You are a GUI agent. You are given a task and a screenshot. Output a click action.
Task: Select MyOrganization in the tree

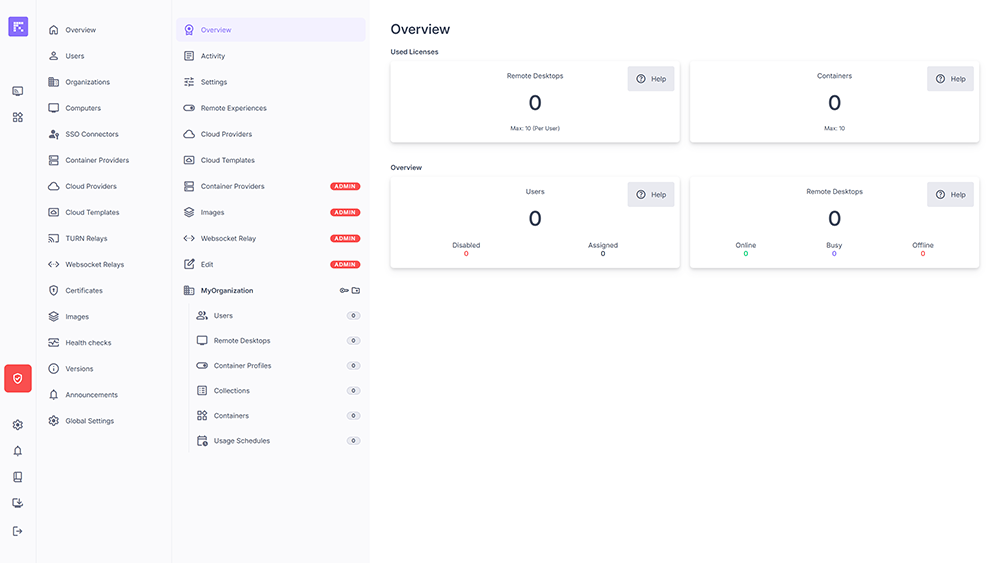click(x=227, y=291)
